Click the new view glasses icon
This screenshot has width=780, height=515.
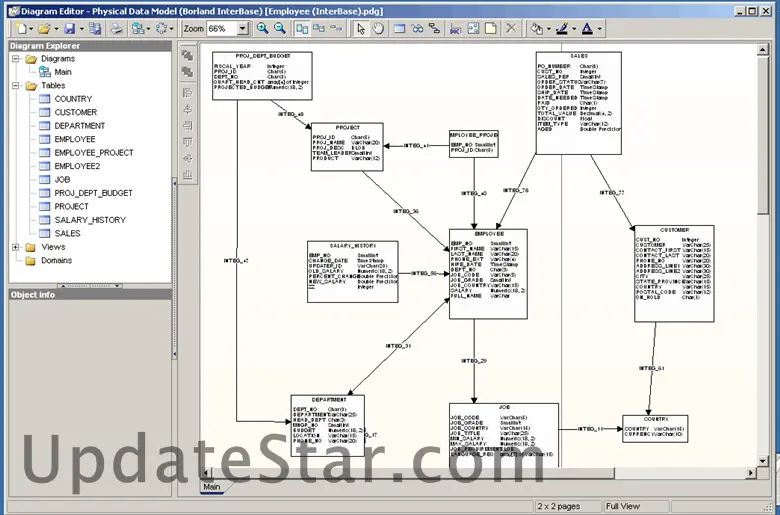pos(417,28)
